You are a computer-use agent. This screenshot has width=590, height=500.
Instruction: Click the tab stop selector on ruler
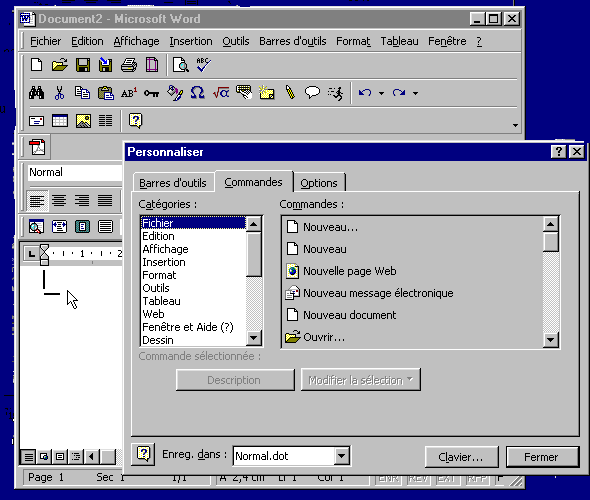32,253
